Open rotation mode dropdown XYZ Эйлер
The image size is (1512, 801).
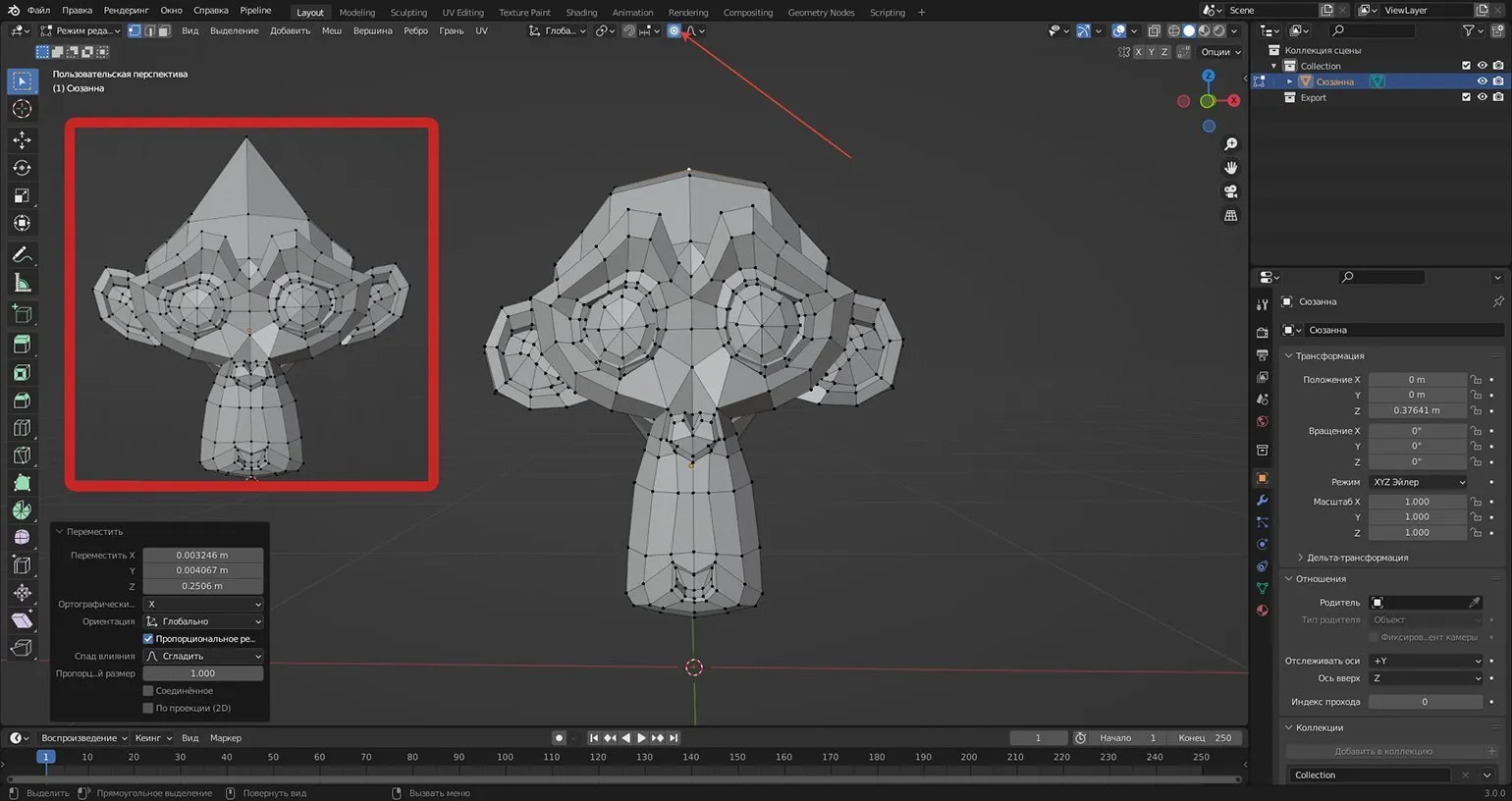(1418, 482)
